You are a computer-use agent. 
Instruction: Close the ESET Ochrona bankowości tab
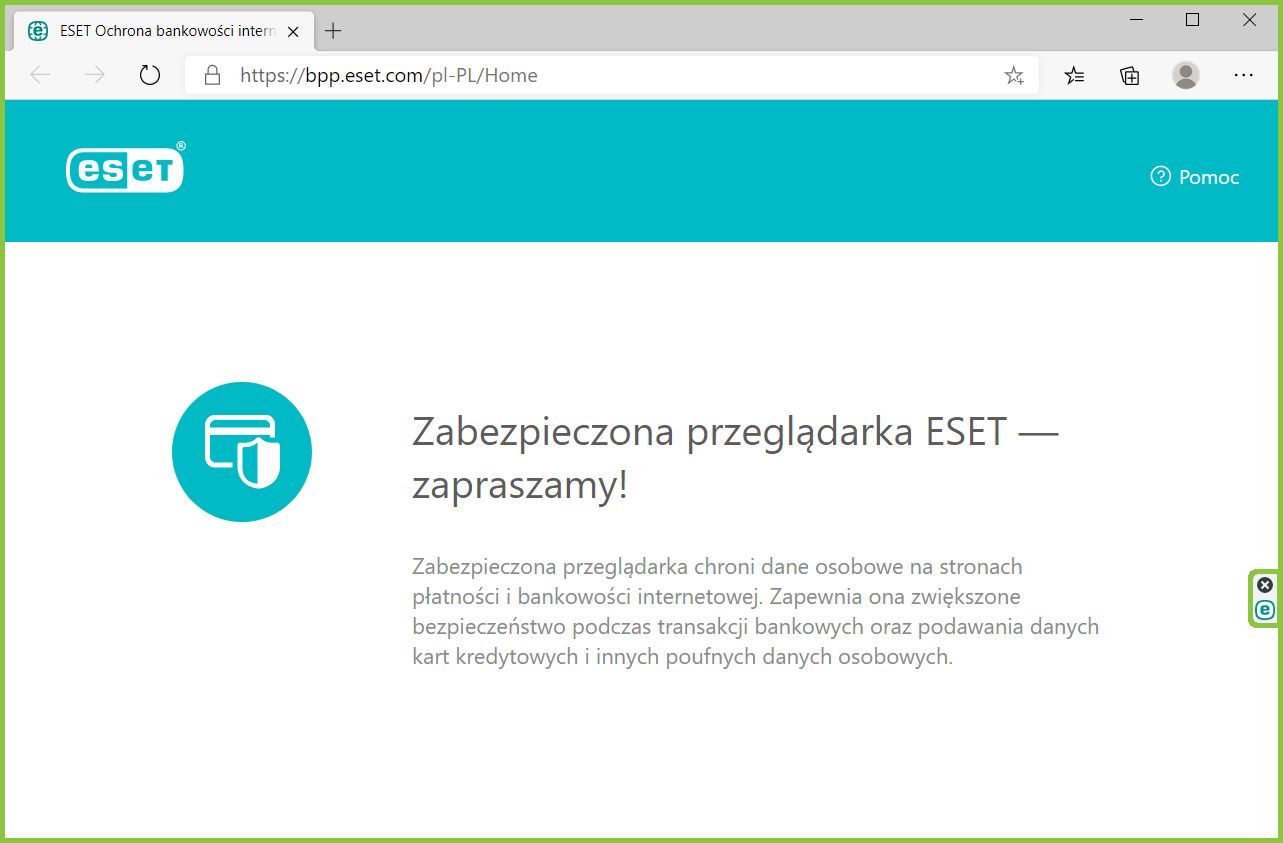pos(292,31)
